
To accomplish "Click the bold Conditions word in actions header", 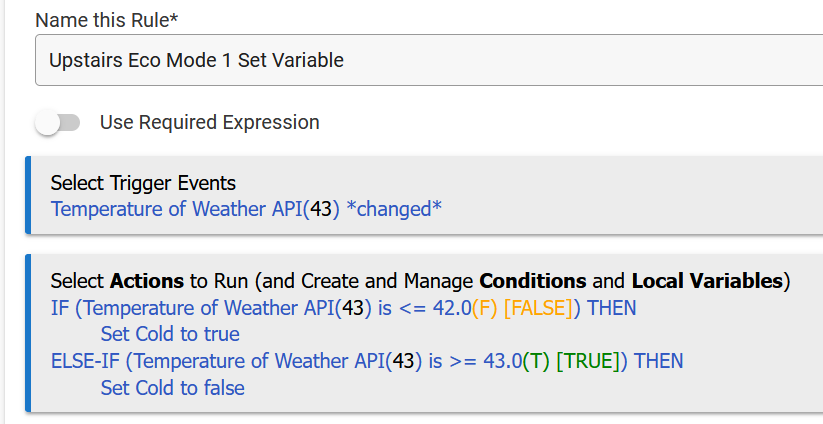I will 533,281.
